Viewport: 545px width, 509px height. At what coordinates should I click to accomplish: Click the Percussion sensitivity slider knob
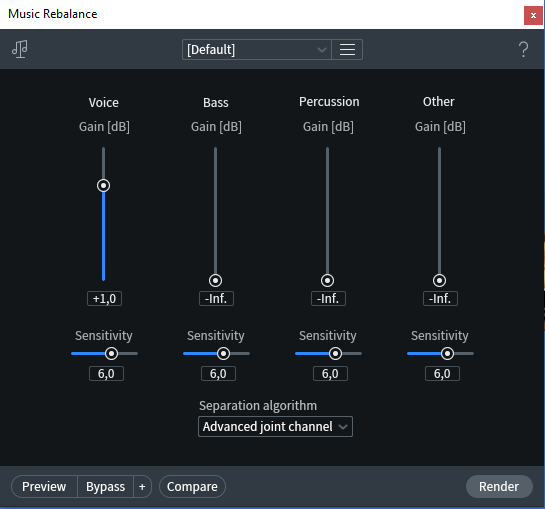point(335,354)
